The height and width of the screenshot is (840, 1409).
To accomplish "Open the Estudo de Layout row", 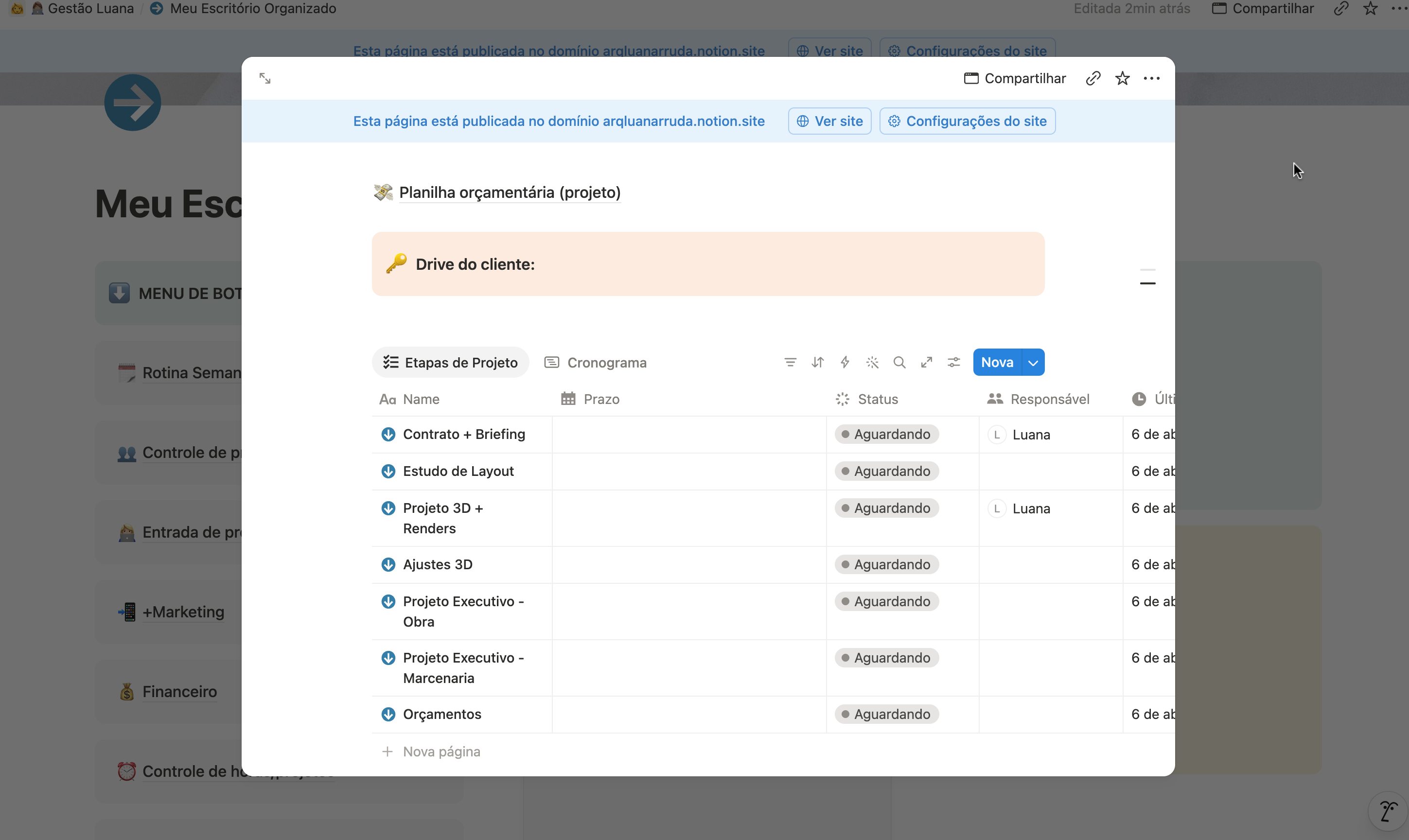I will 458,471.
